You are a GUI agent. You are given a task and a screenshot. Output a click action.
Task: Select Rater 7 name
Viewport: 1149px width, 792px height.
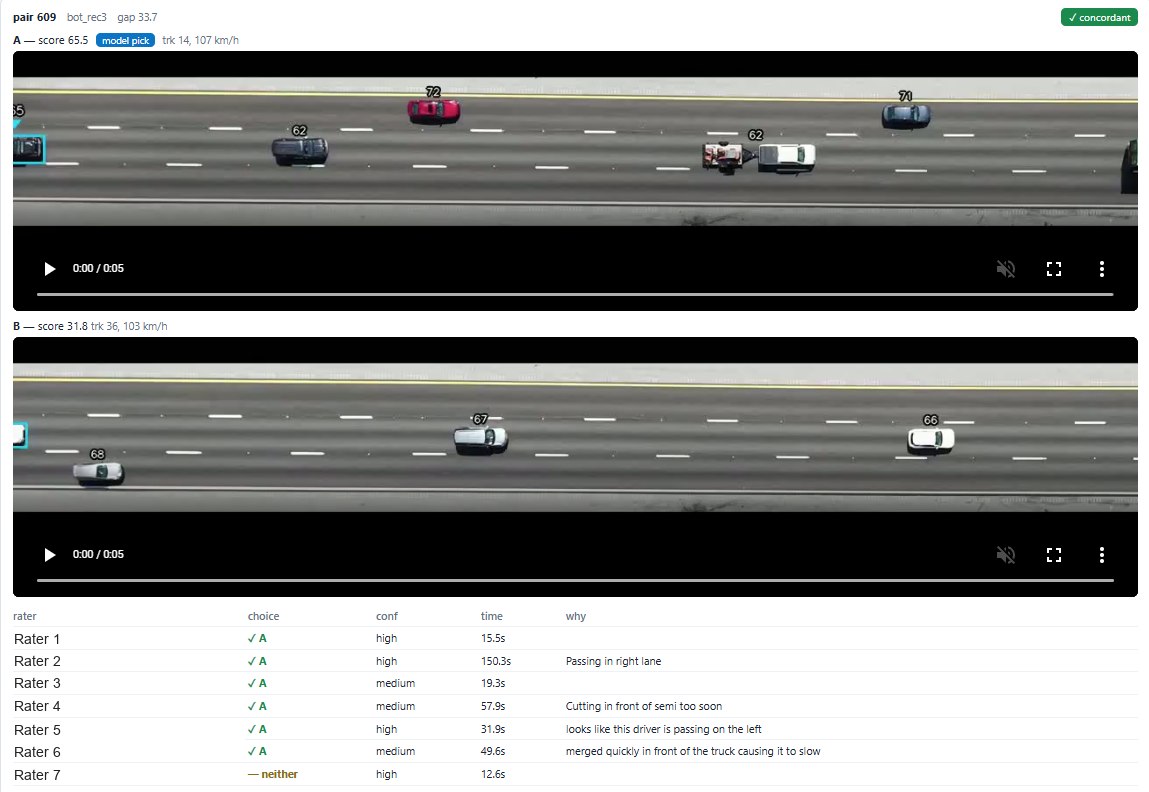[x=37, y=774]
